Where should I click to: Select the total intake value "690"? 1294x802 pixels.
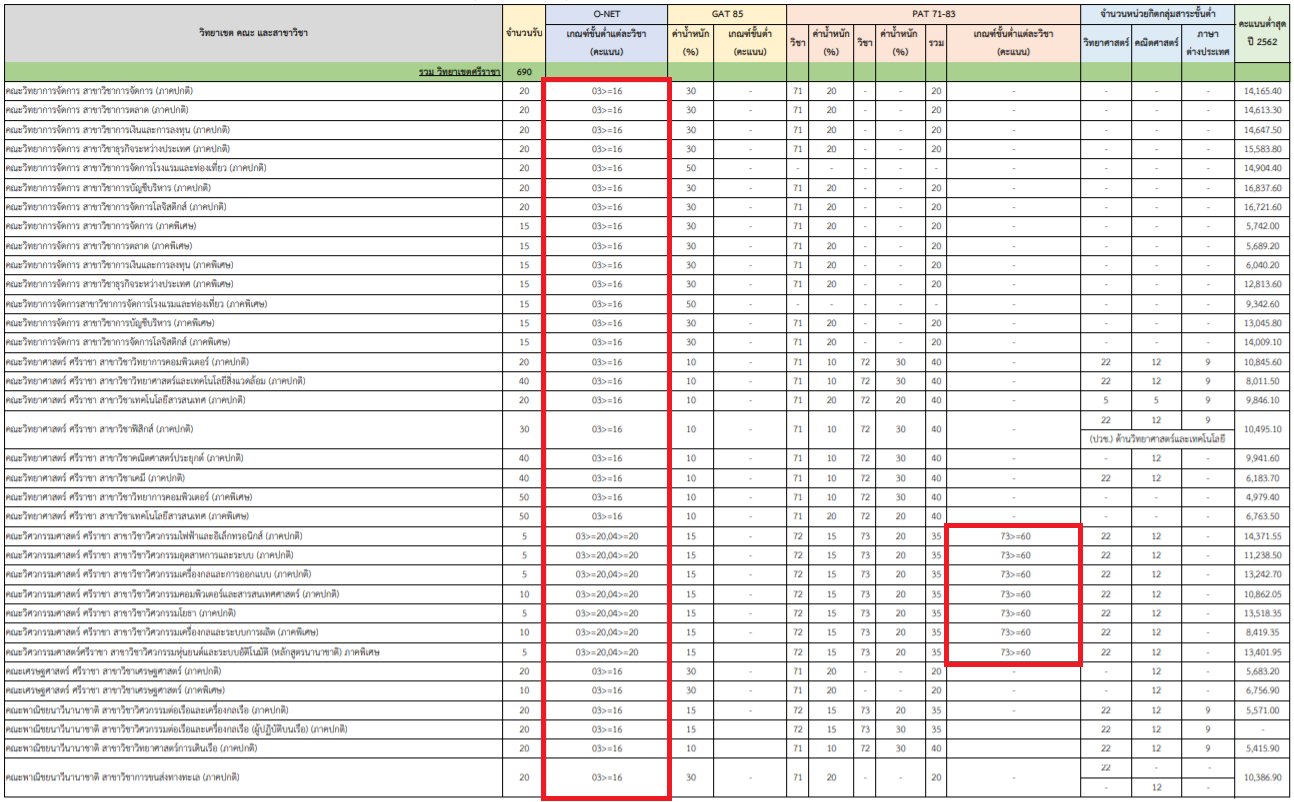pyautogui.click(x=524, y=72)
